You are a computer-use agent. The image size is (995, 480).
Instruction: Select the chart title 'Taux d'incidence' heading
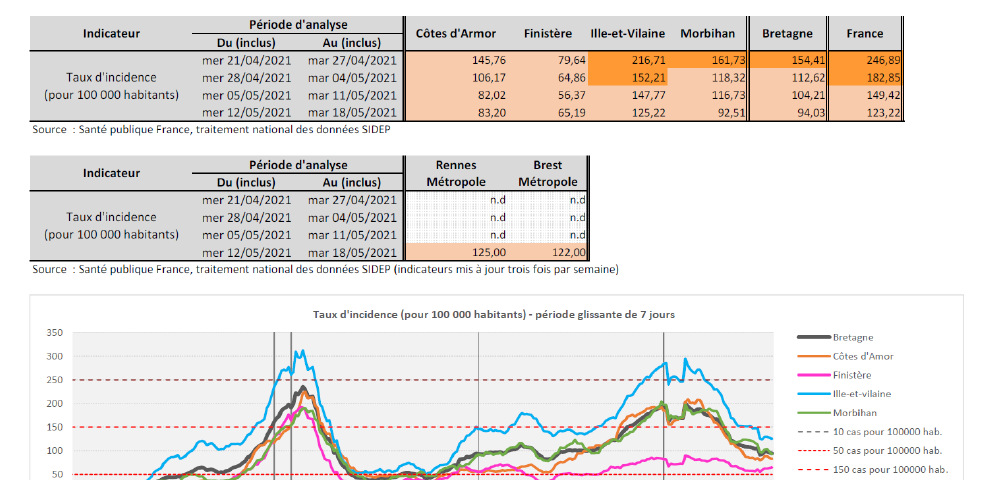coord(494,314)
